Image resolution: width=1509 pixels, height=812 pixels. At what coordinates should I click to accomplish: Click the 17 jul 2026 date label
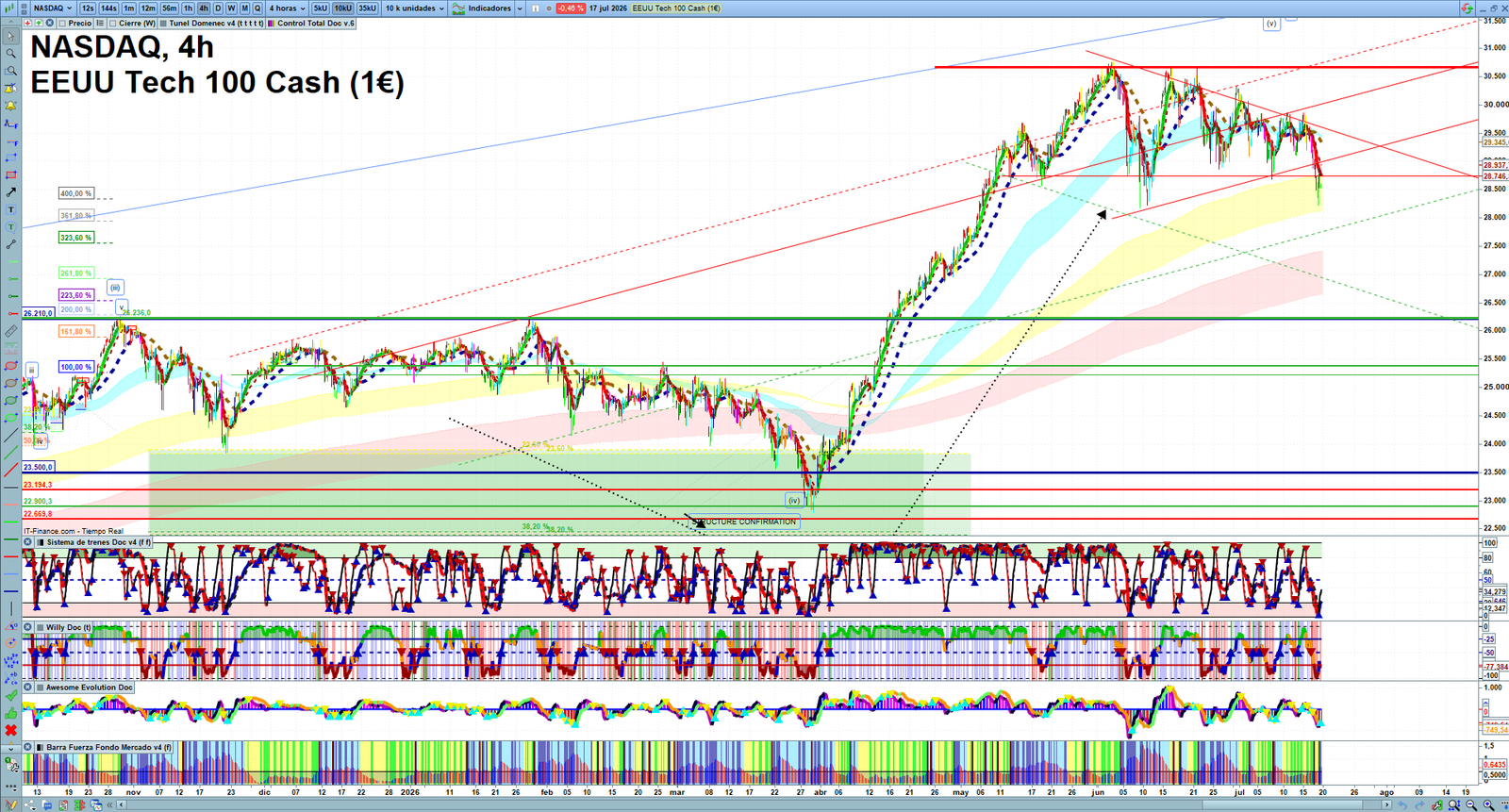608,8
